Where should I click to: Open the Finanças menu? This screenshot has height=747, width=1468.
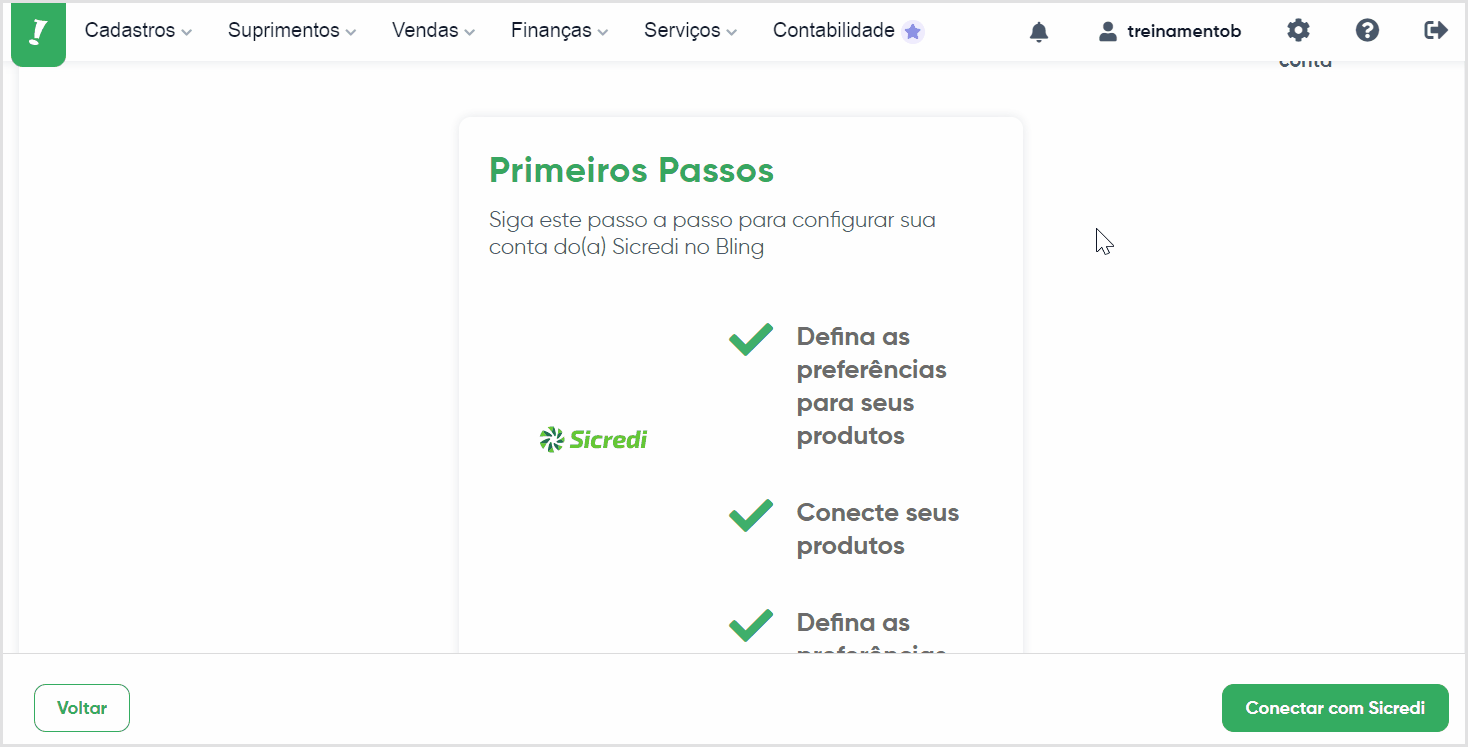(560, 31)
